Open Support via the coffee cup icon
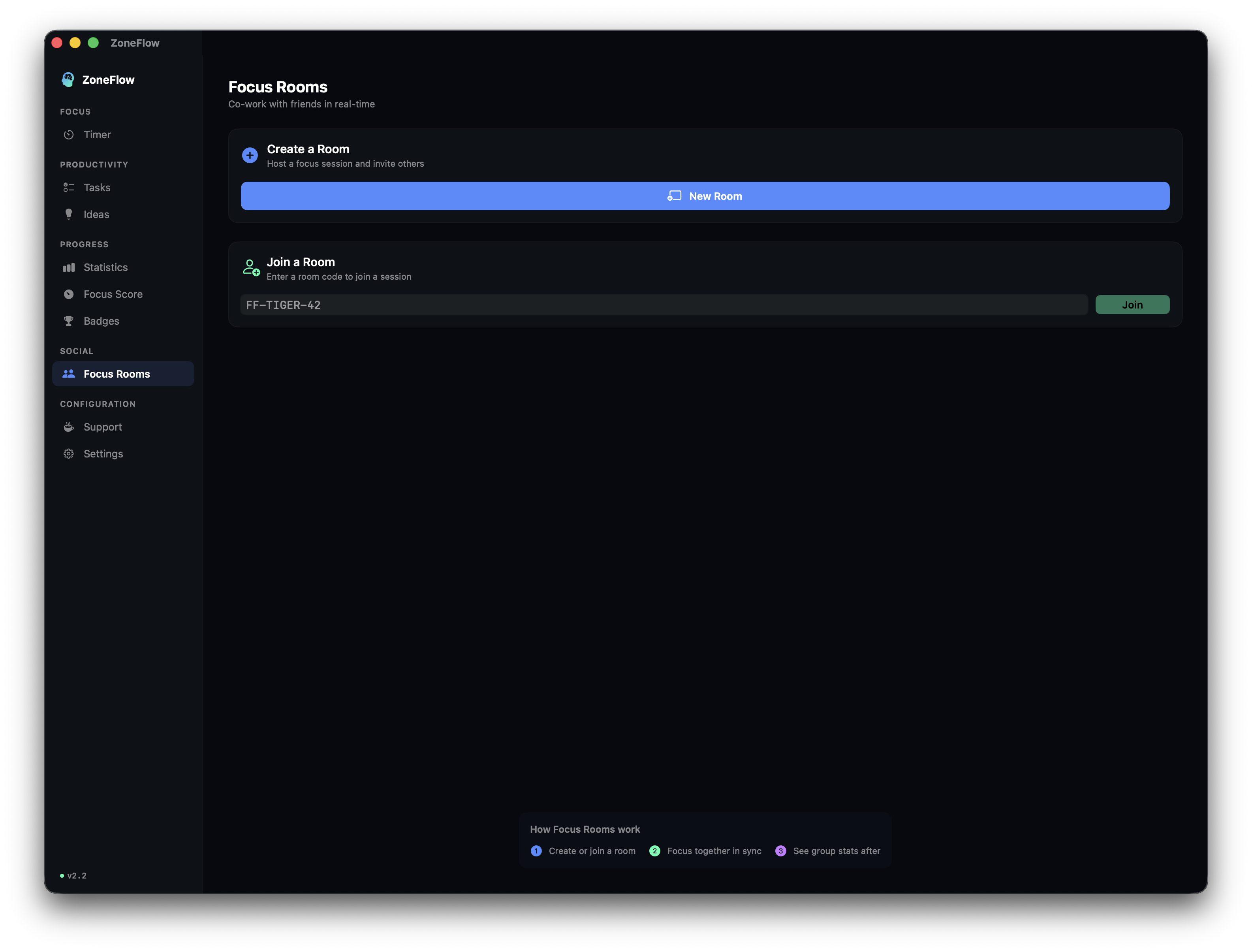The image size is (1252, 952). click(69, 427)
